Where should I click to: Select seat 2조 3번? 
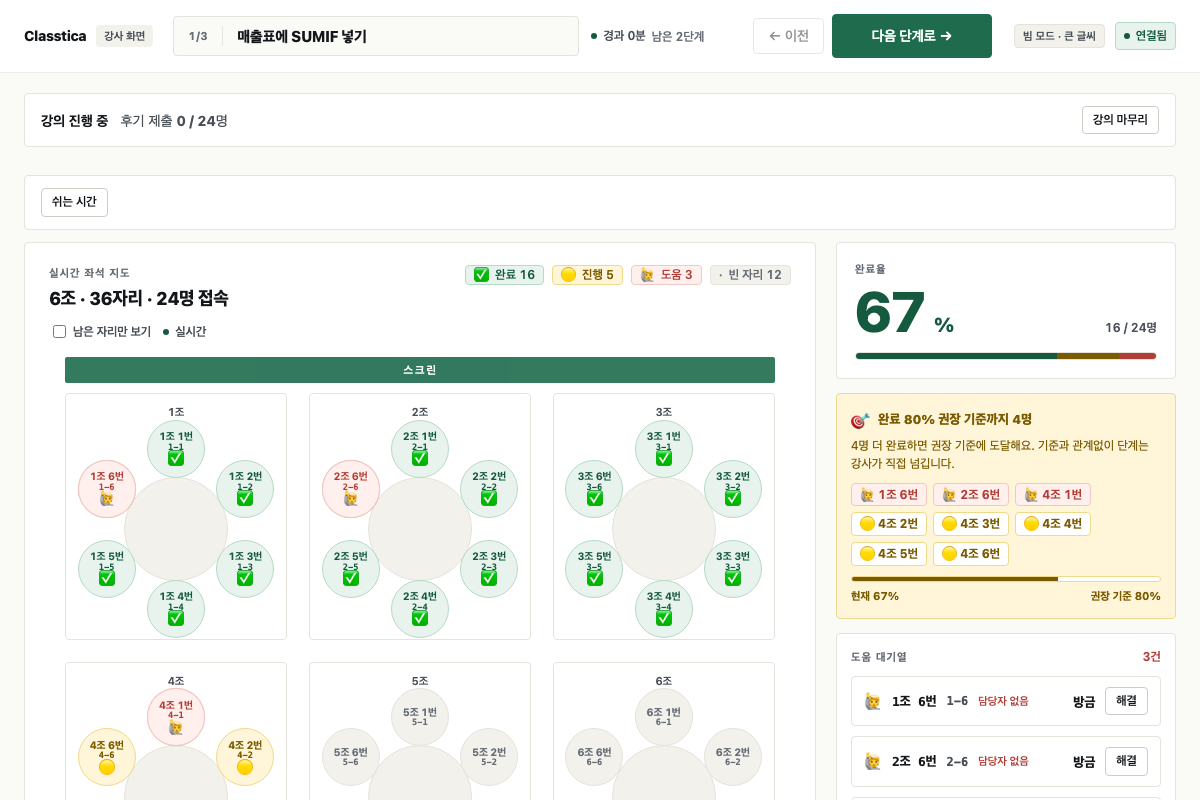(489, 569)
